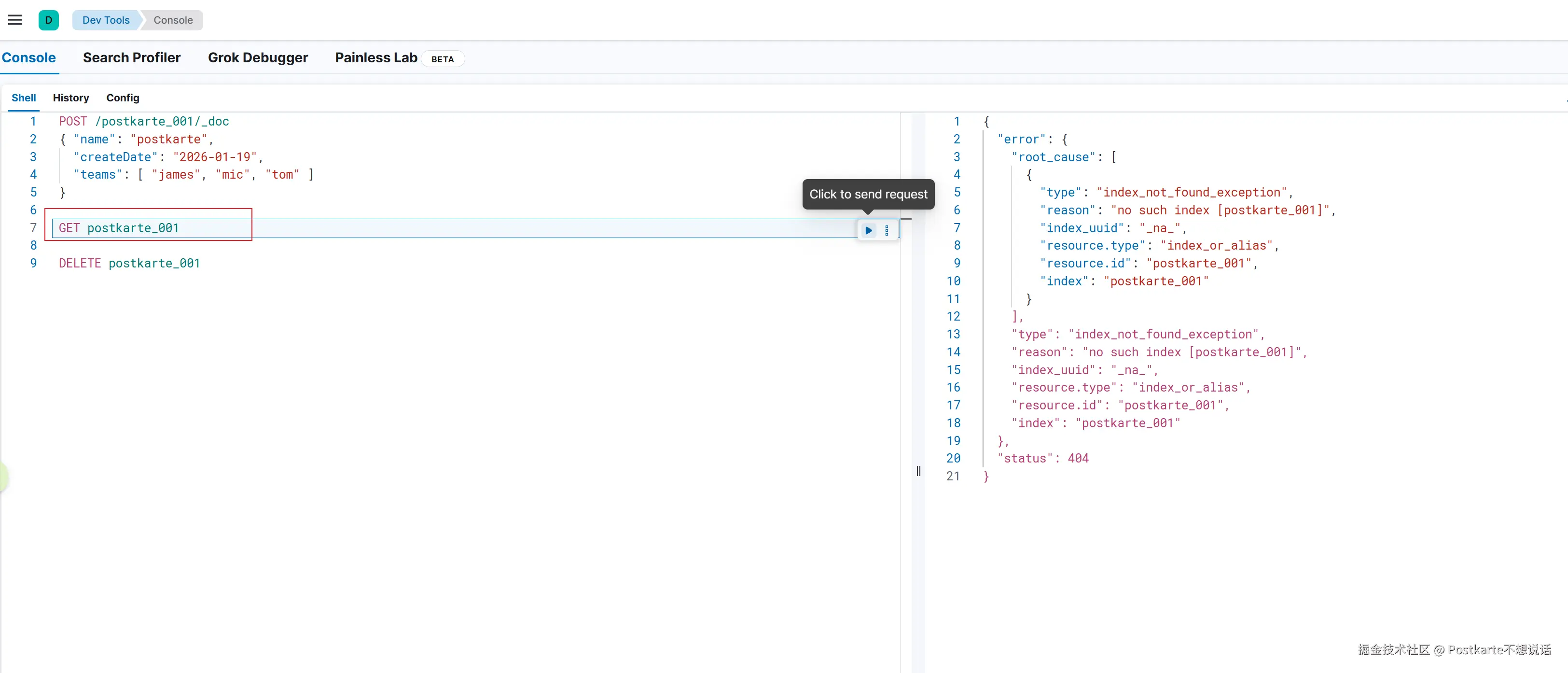Click the POST /postkarte_001/_doc request line
The width and height of the screenshot is (1568, 673).
click(144, 121)
